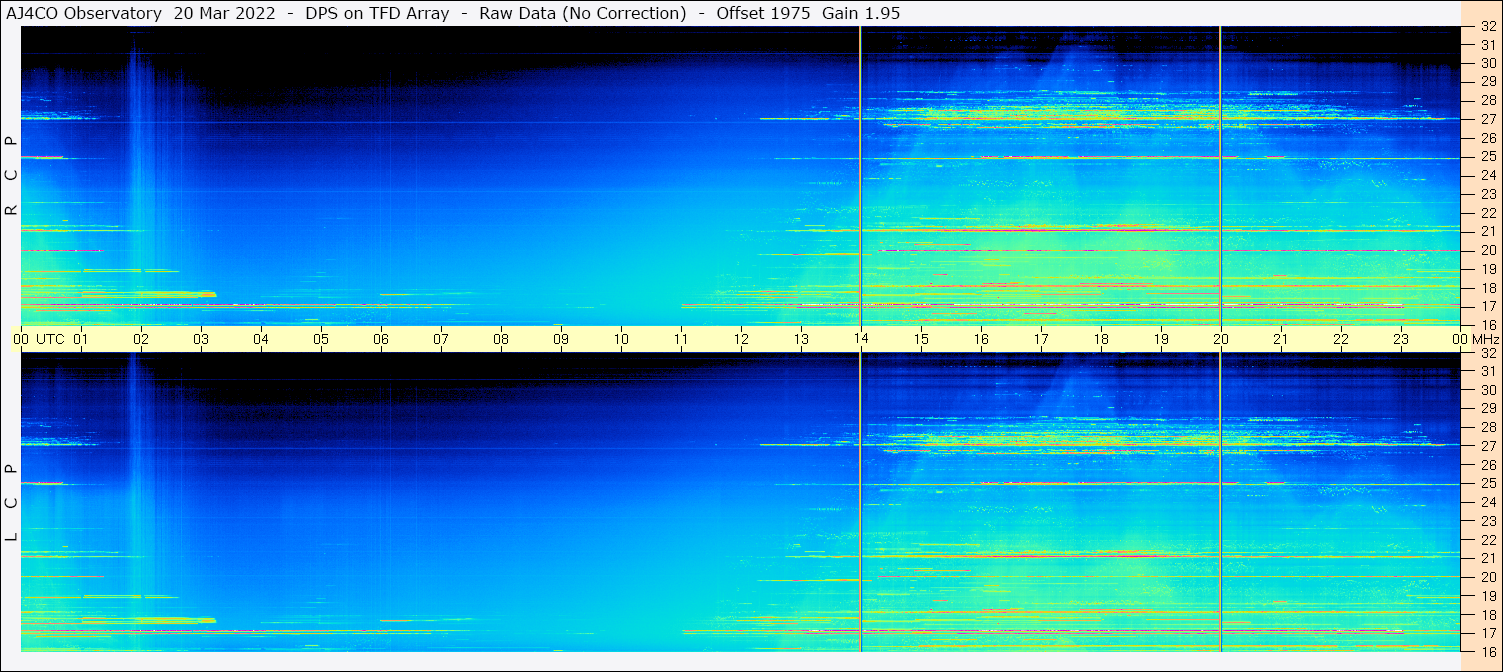Click hour '08' on the time axis

[501, 339]
